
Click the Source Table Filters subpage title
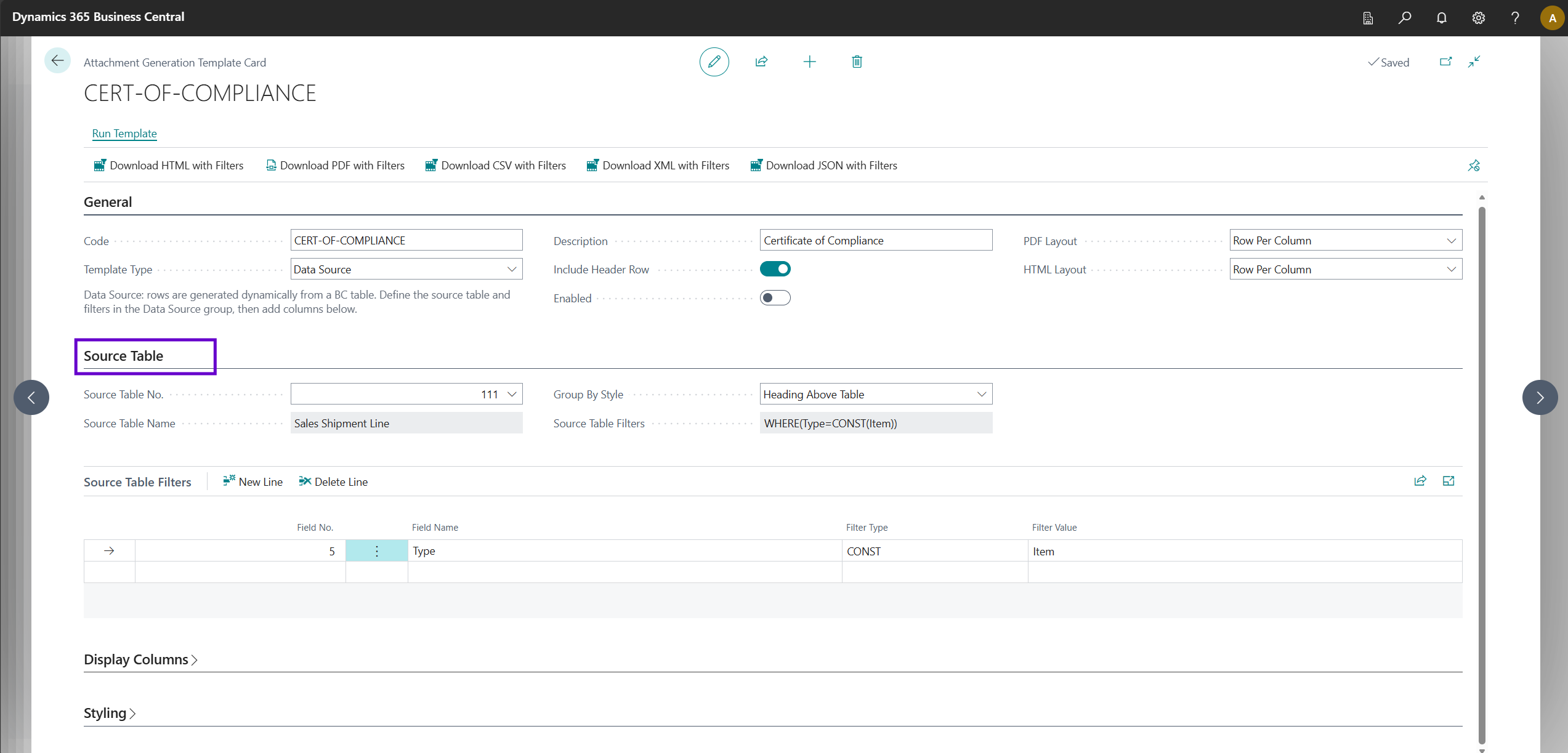coord(137,482)
